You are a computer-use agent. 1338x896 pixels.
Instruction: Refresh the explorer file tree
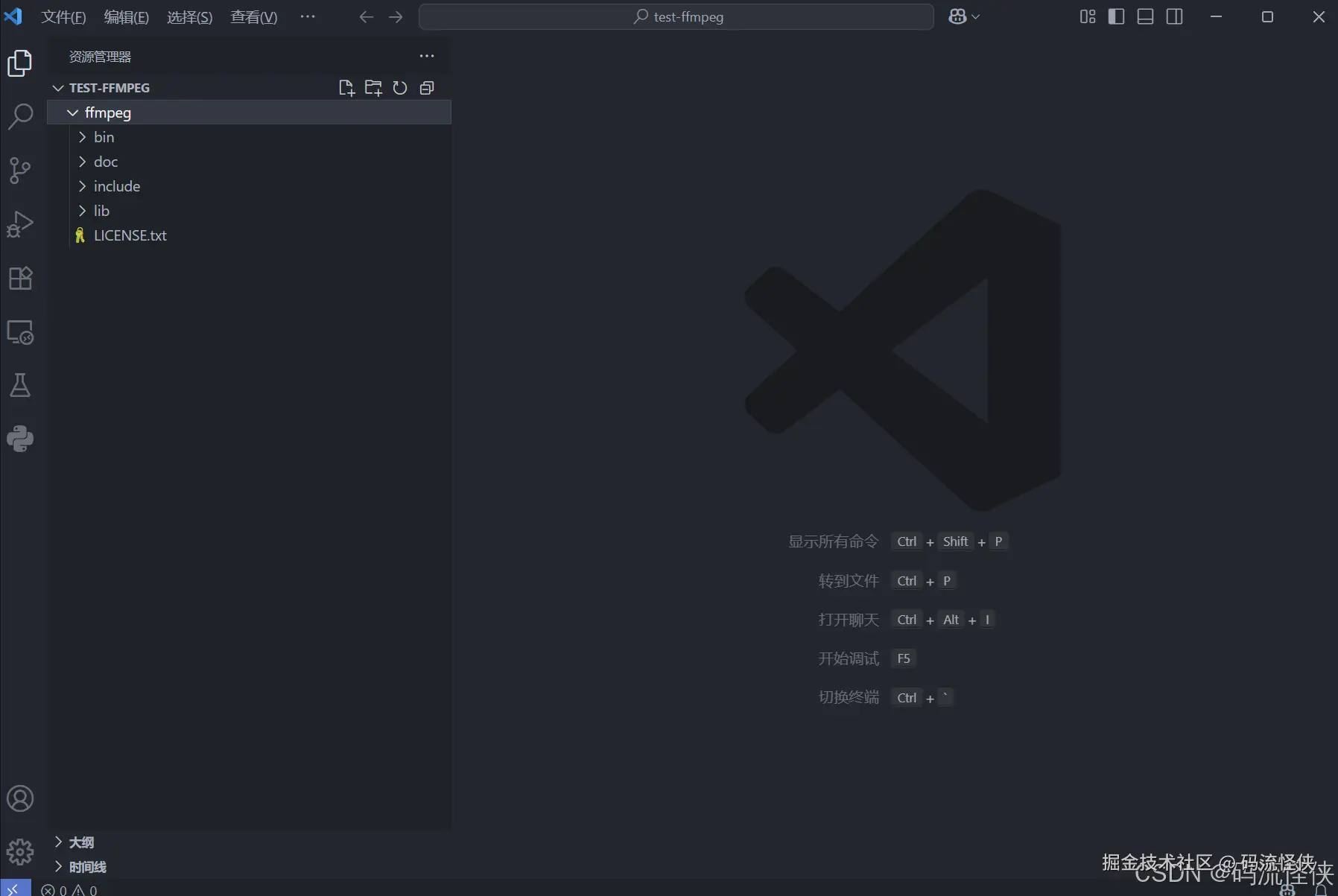point(400,88)
